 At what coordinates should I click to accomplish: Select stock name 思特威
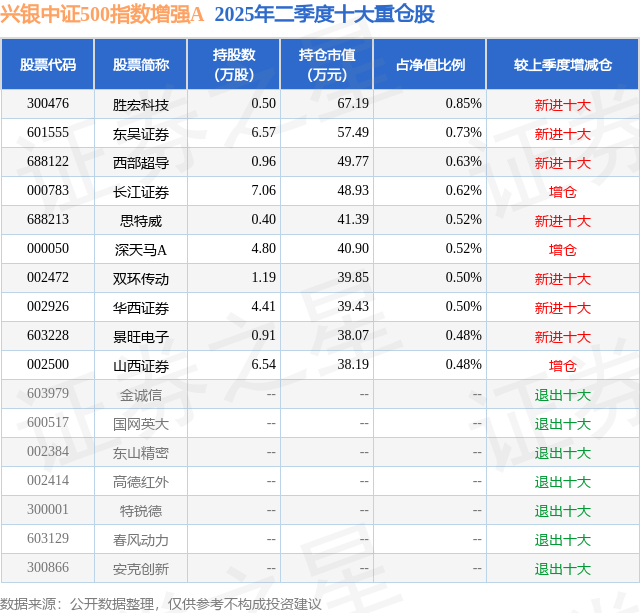[141, 221]
